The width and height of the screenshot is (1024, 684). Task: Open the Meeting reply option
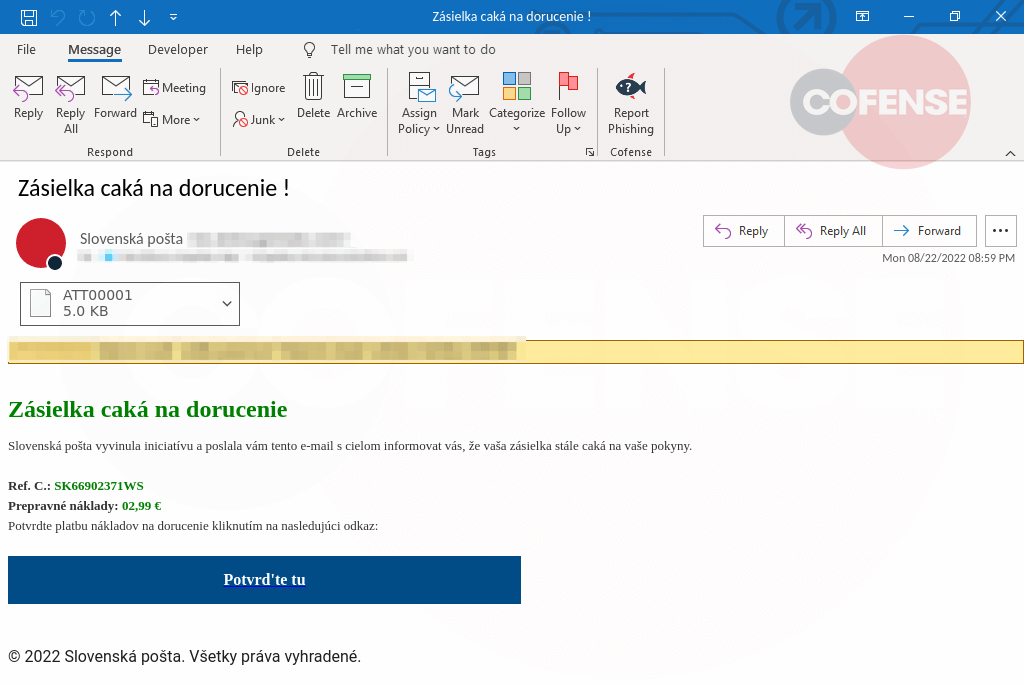(x=174, y=88)
